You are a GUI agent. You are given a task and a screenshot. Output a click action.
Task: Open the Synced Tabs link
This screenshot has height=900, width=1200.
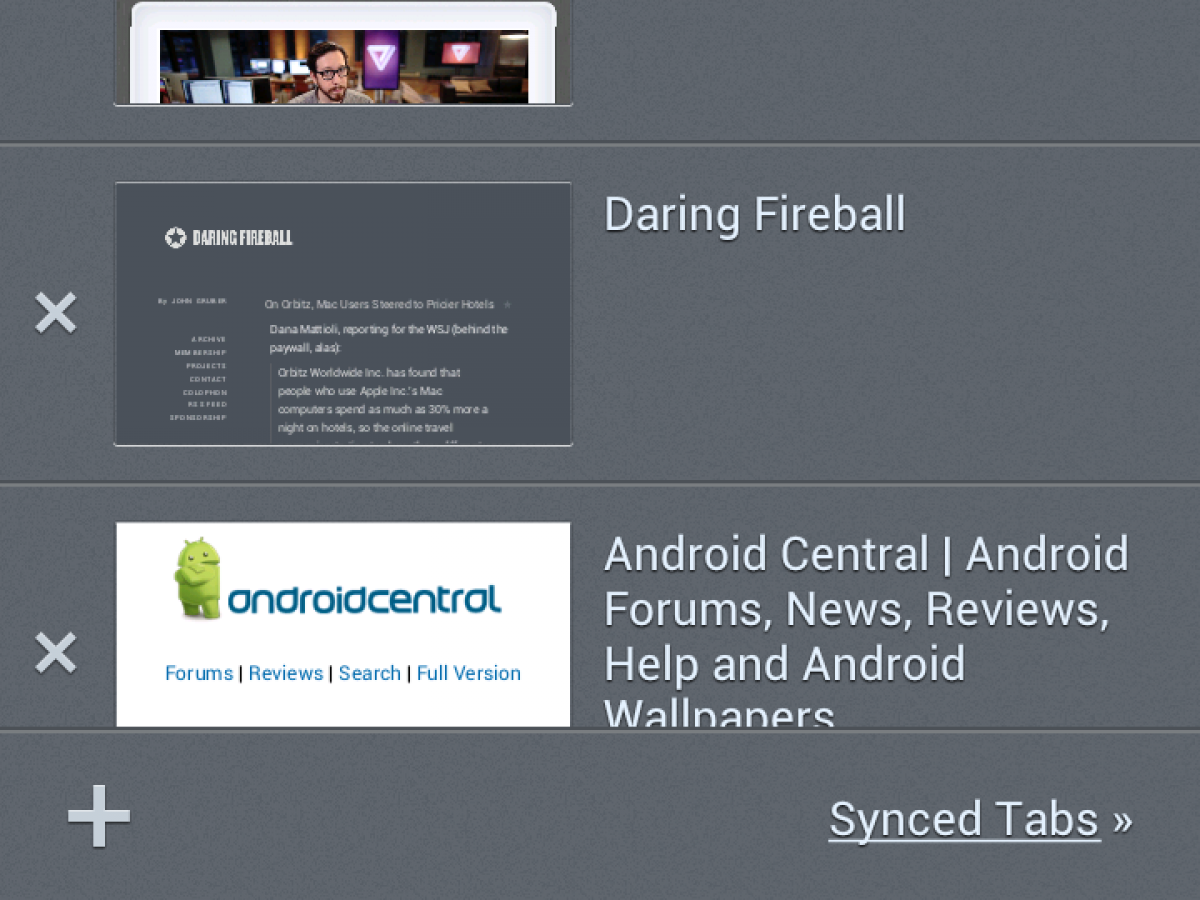click(964, 820)
